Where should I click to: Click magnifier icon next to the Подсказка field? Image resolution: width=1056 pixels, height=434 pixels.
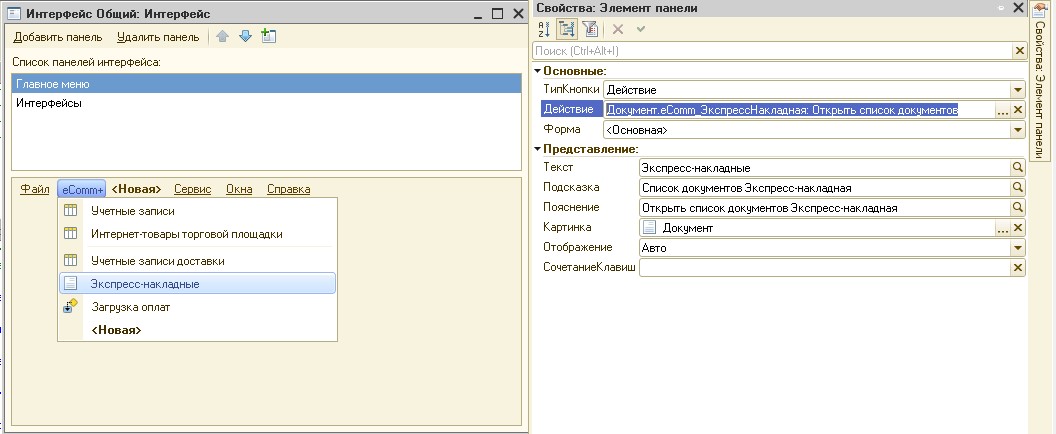tap(1019, 188)
